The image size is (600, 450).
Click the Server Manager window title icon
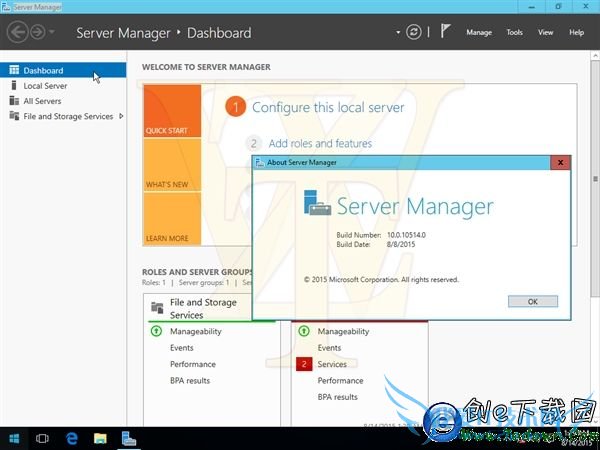[6, 7]
